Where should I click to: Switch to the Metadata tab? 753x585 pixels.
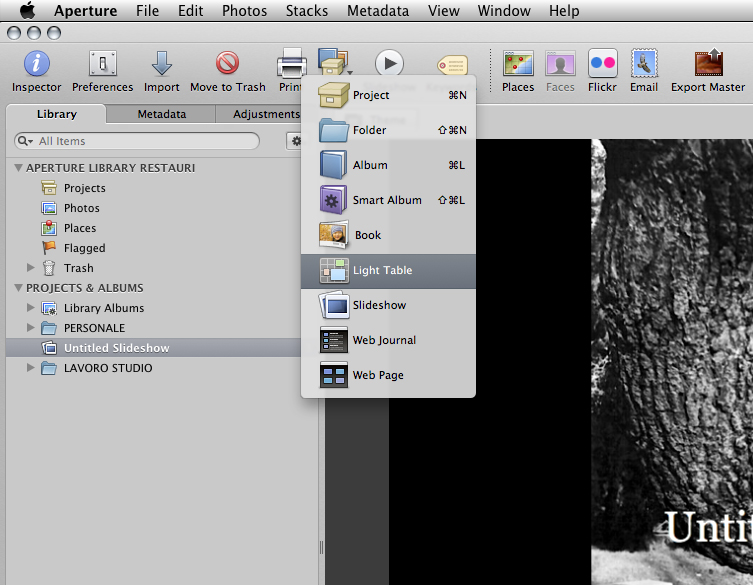click(161, 114)
